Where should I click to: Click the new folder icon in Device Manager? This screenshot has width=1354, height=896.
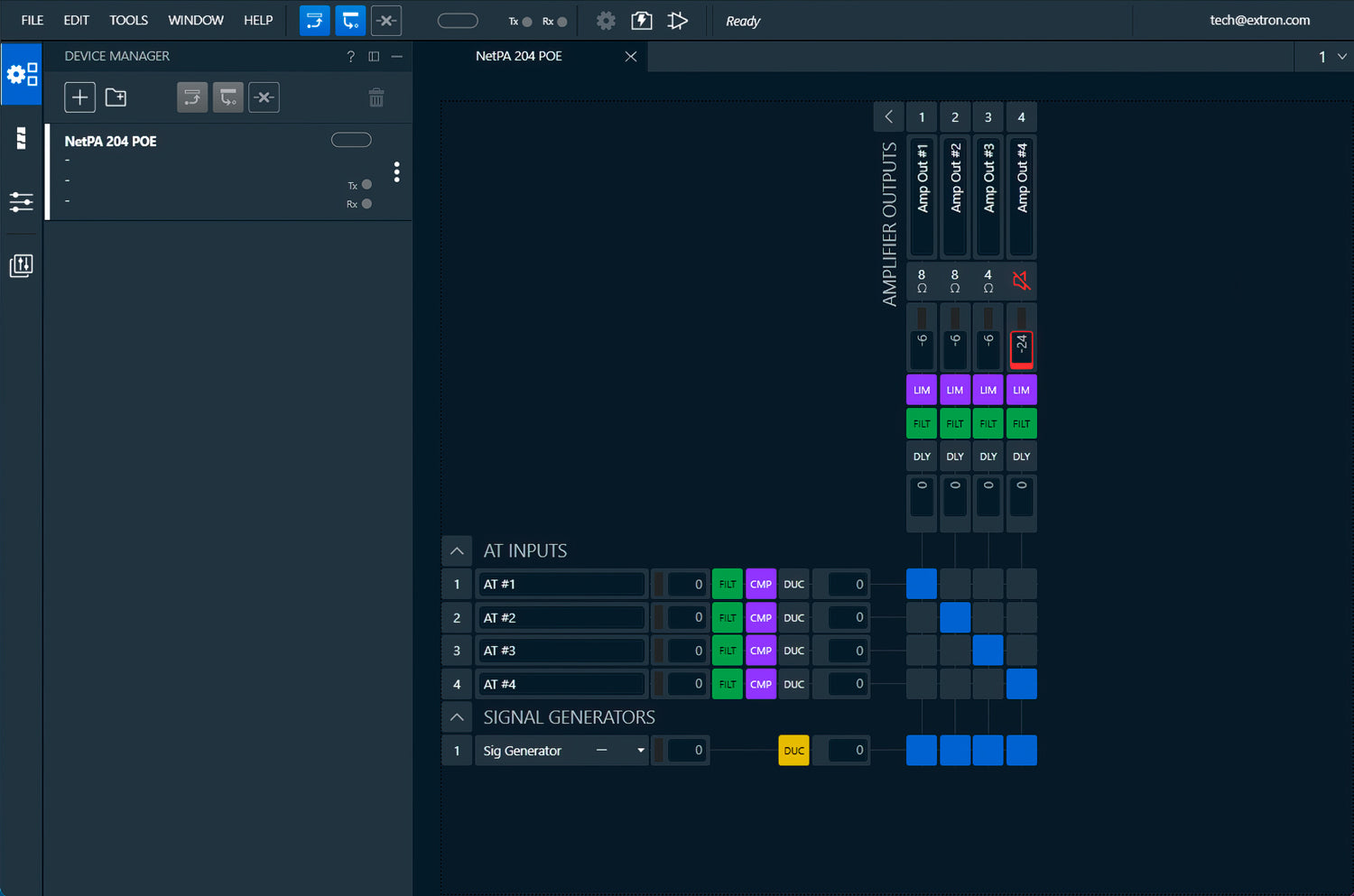point(116,97)
